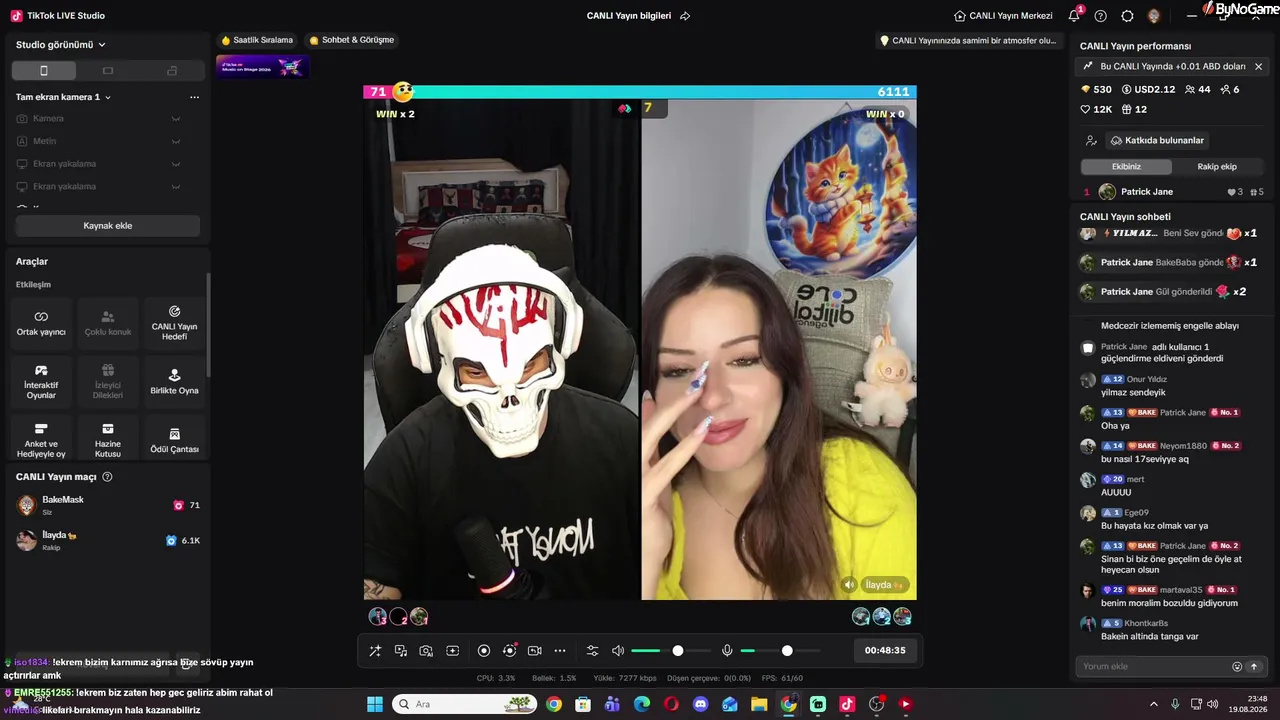The image size is (1280, 720).
Task: Open the settings gear in title bar
Action: (x=1128, y=16)
